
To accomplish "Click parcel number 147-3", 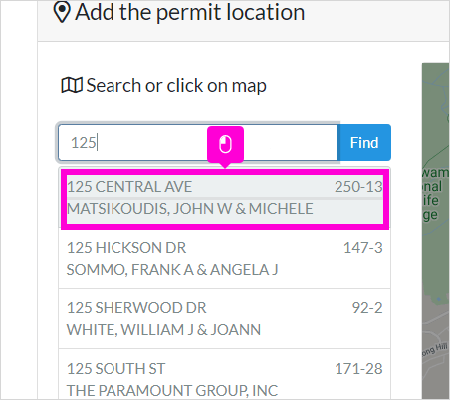I will (363, 248).
